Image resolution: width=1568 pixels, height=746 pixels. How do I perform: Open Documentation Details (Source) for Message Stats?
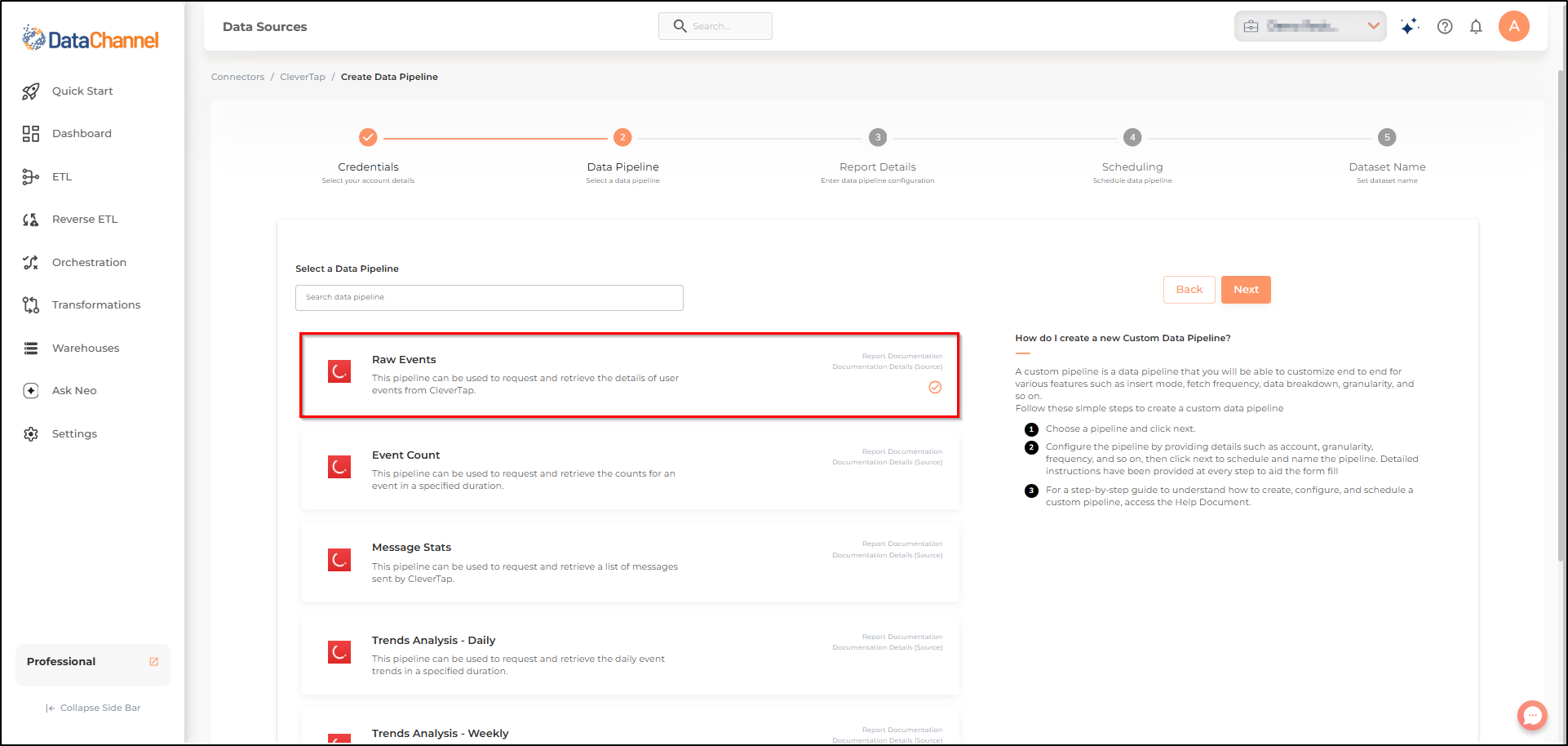click(x=887, y=555)
